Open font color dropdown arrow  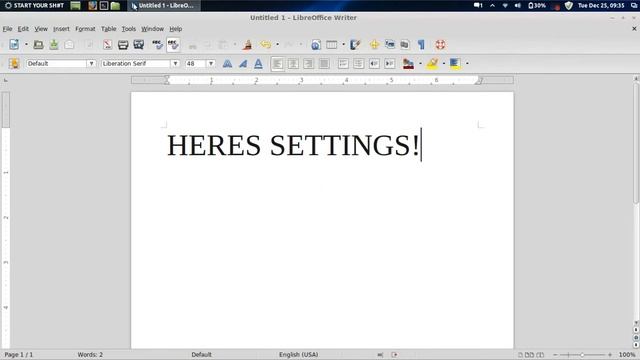click(420, 64)
